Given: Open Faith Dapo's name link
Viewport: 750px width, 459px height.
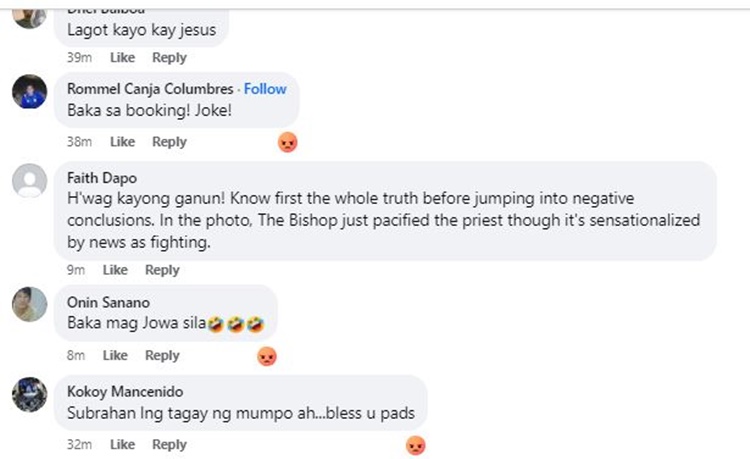Looking at the screenshot, I should [x=102, y=178].
